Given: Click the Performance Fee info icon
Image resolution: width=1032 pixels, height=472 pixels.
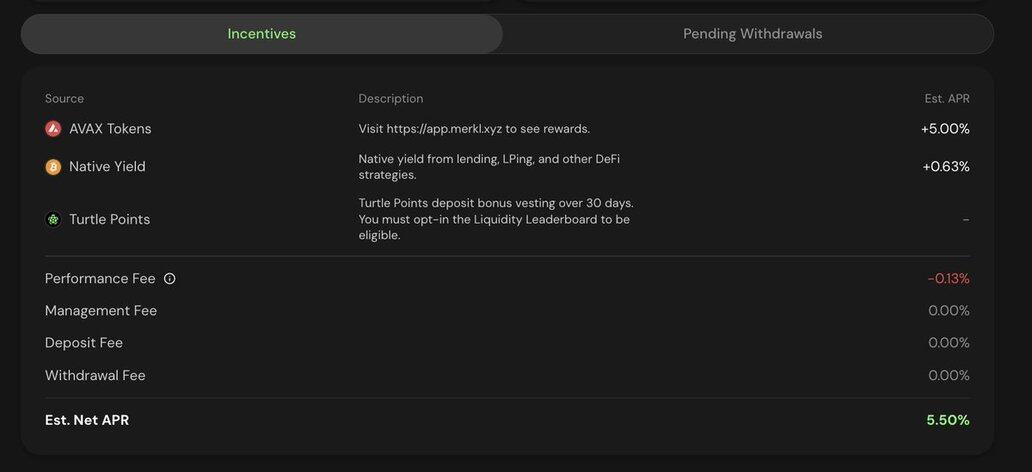Looking at the screenshot, I should coord(170,279).
